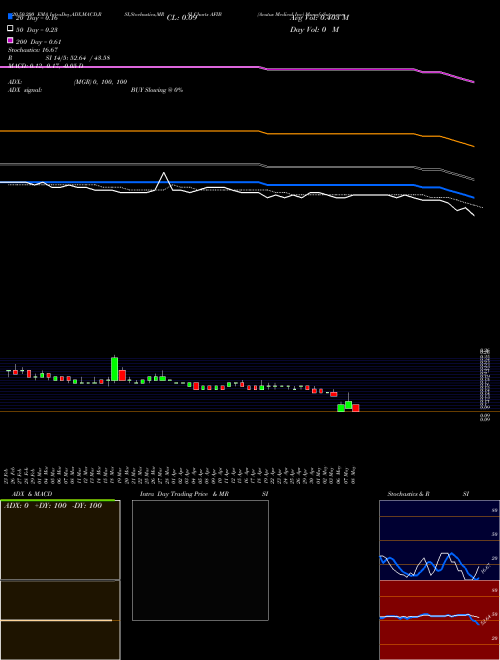Click the 'Day Vol: 0 M' label
This screenshot has width=500, height=660.
(314, 30)
